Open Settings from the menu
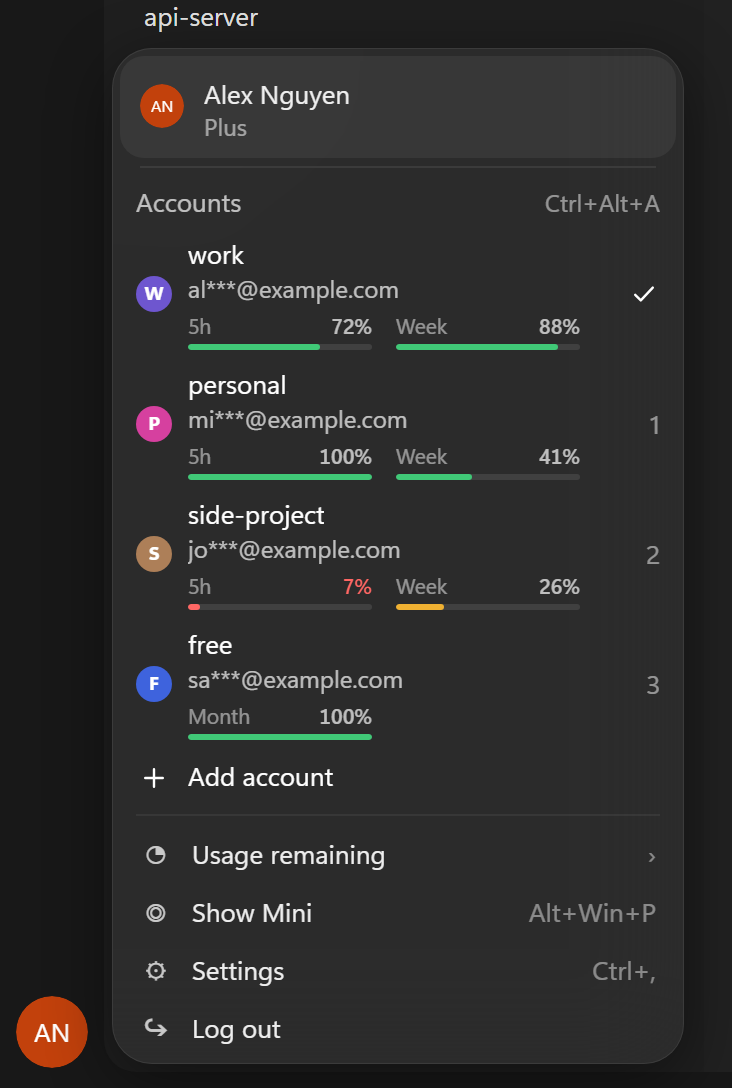Image resolution: width=732 pixels, height=1088 pixels. point(398,971)
